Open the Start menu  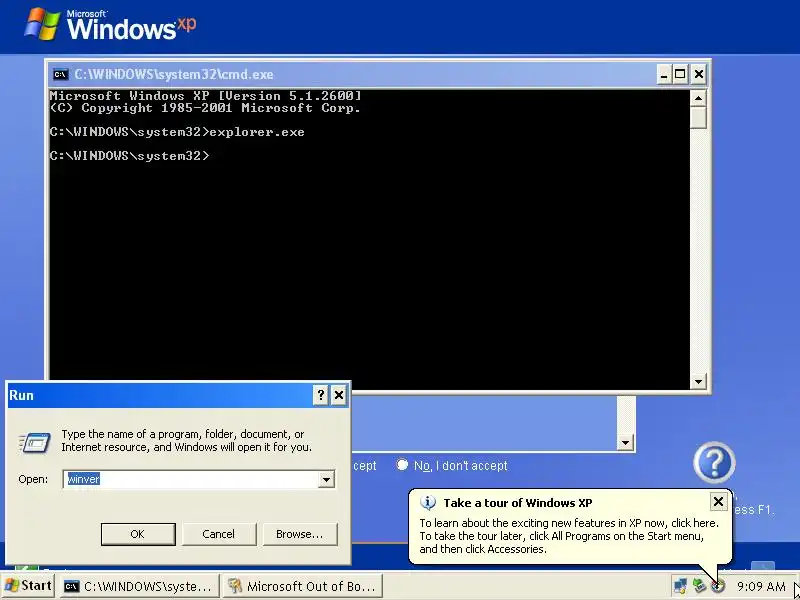pyautogui.click(x=28, y=586)
